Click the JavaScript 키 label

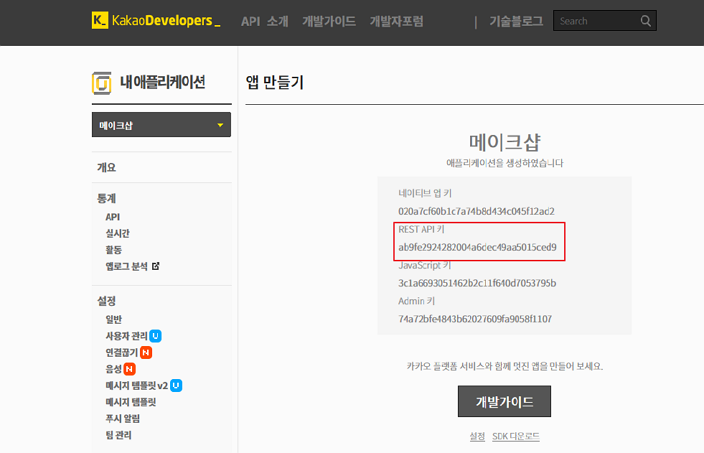point(425,265)
